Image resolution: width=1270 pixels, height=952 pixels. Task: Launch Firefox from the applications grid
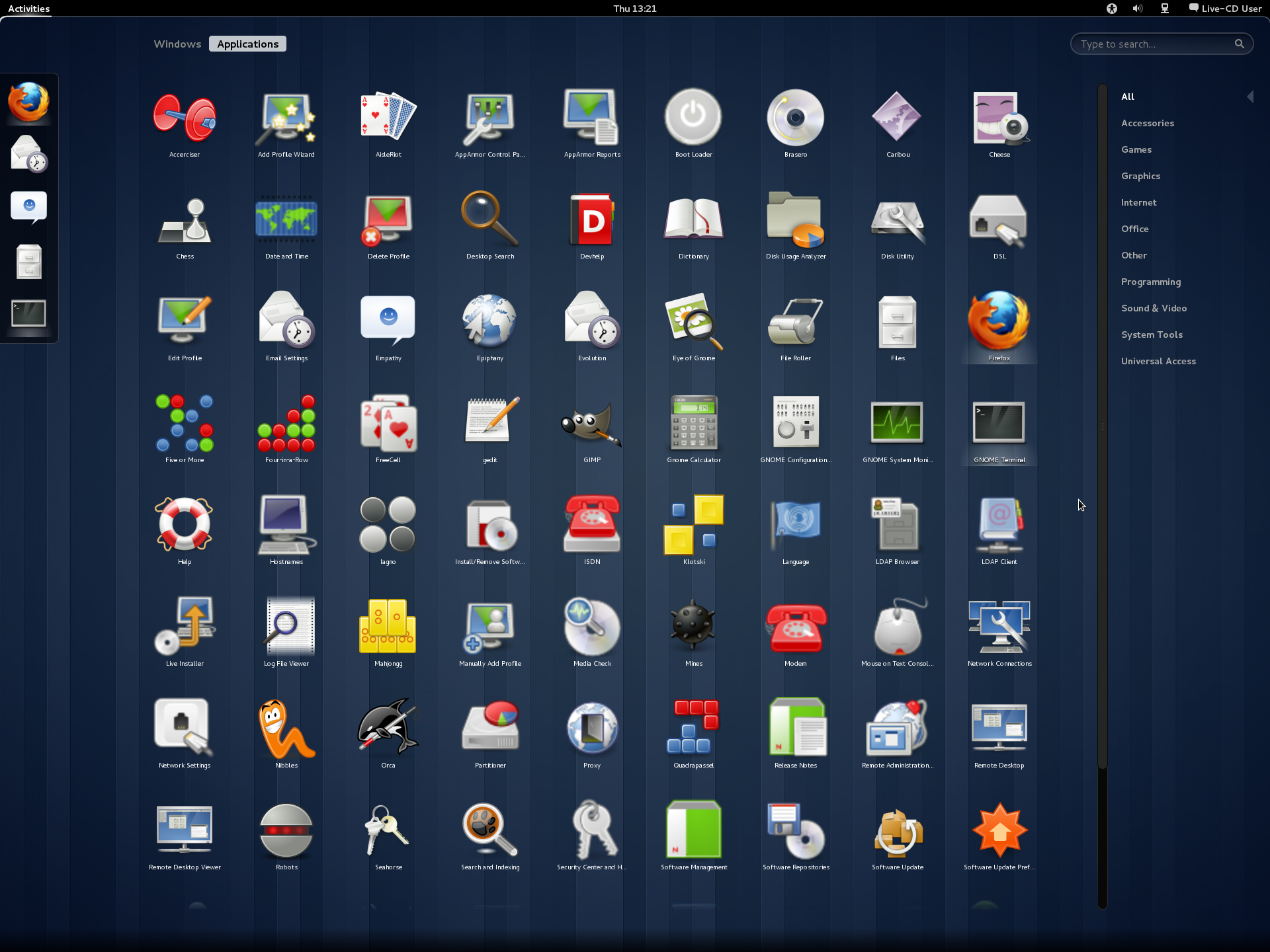(x=999, y=327)
